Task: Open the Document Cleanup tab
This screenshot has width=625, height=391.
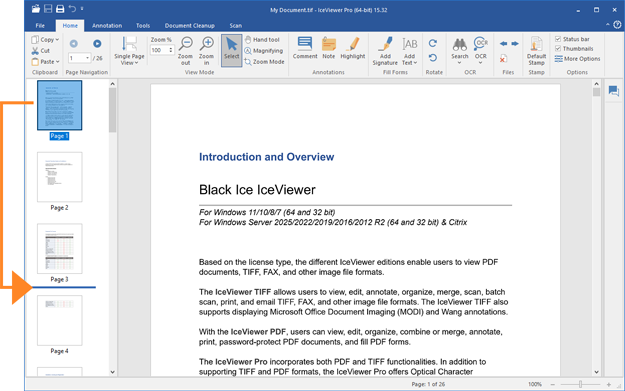Action: tap(190, 26)
